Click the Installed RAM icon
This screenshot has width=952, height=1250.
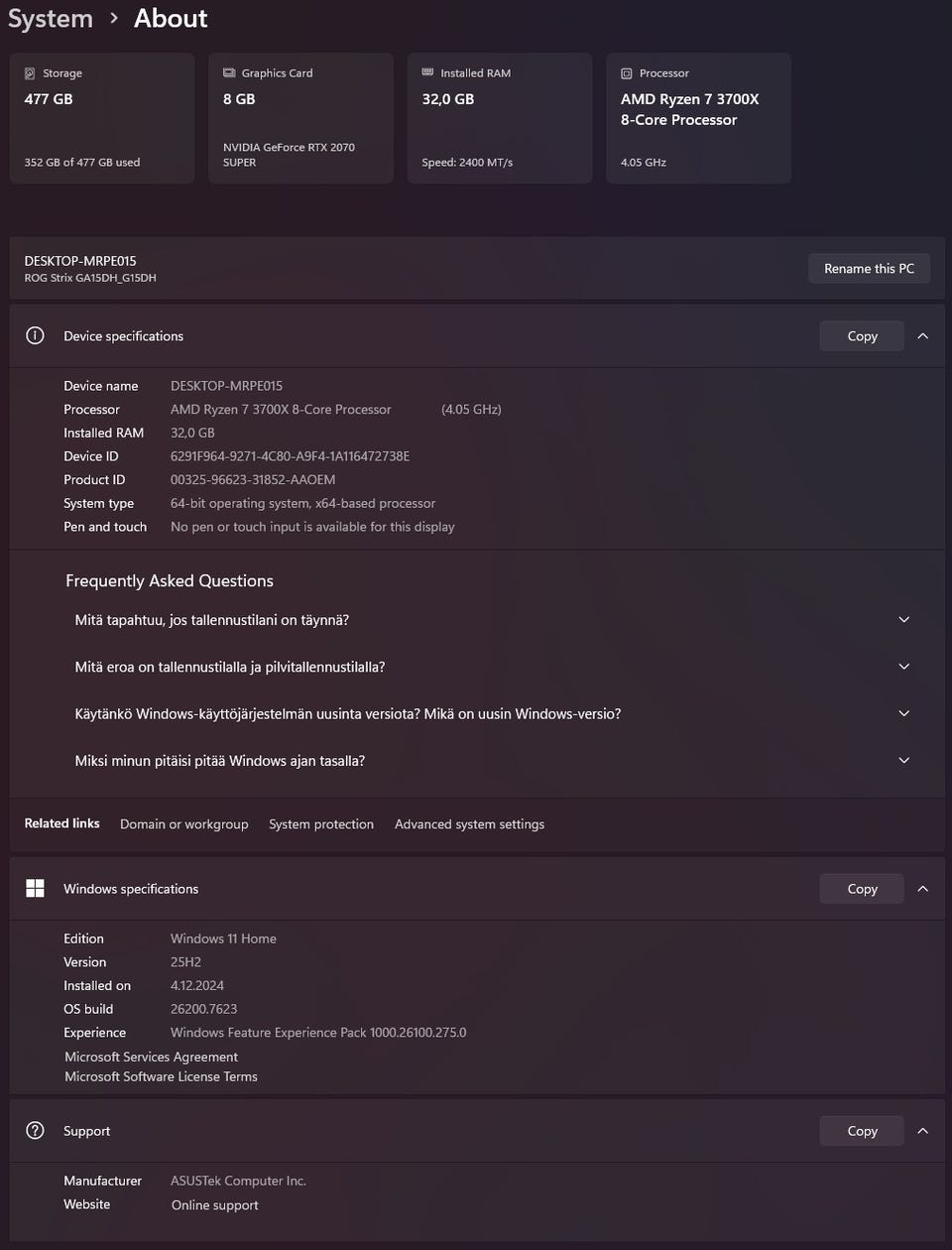[x=427, y=72]
